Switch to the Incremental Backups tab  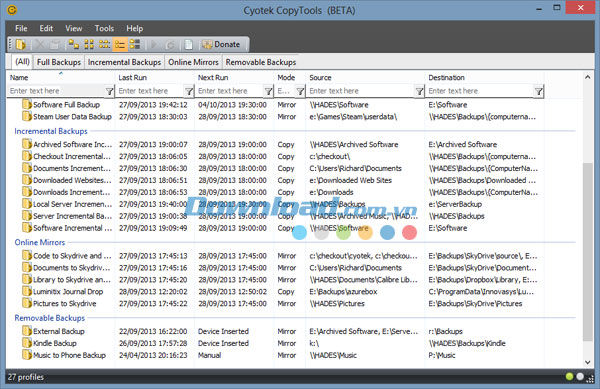[x=124, y=62]
